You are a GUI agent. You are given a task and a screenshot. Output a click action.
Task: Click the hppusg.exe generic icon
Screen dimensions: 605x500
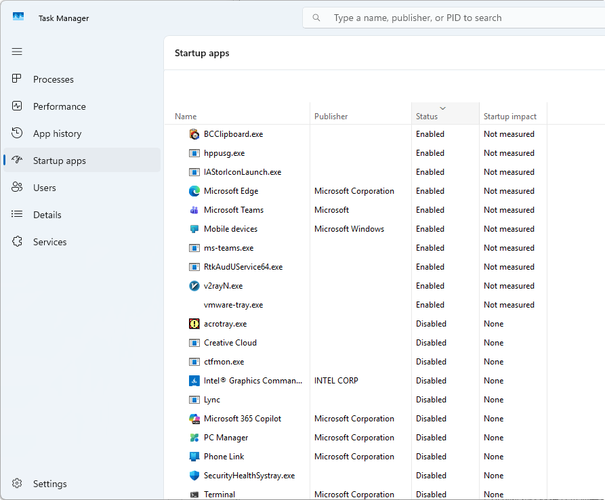click(x=194, y=153)
